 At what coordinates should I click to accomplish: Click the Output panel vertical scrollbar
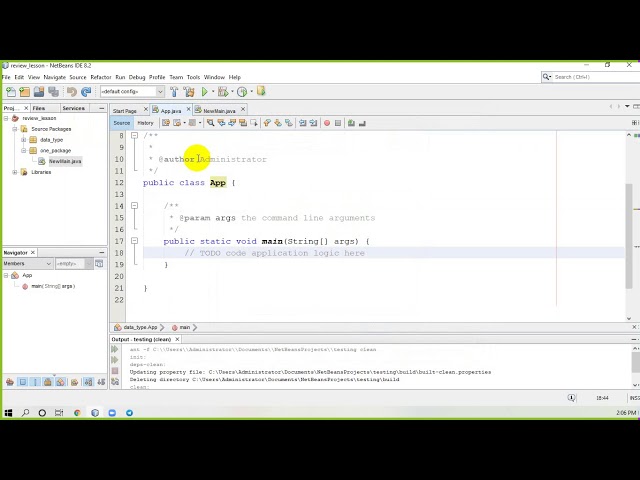coord(636,362)
